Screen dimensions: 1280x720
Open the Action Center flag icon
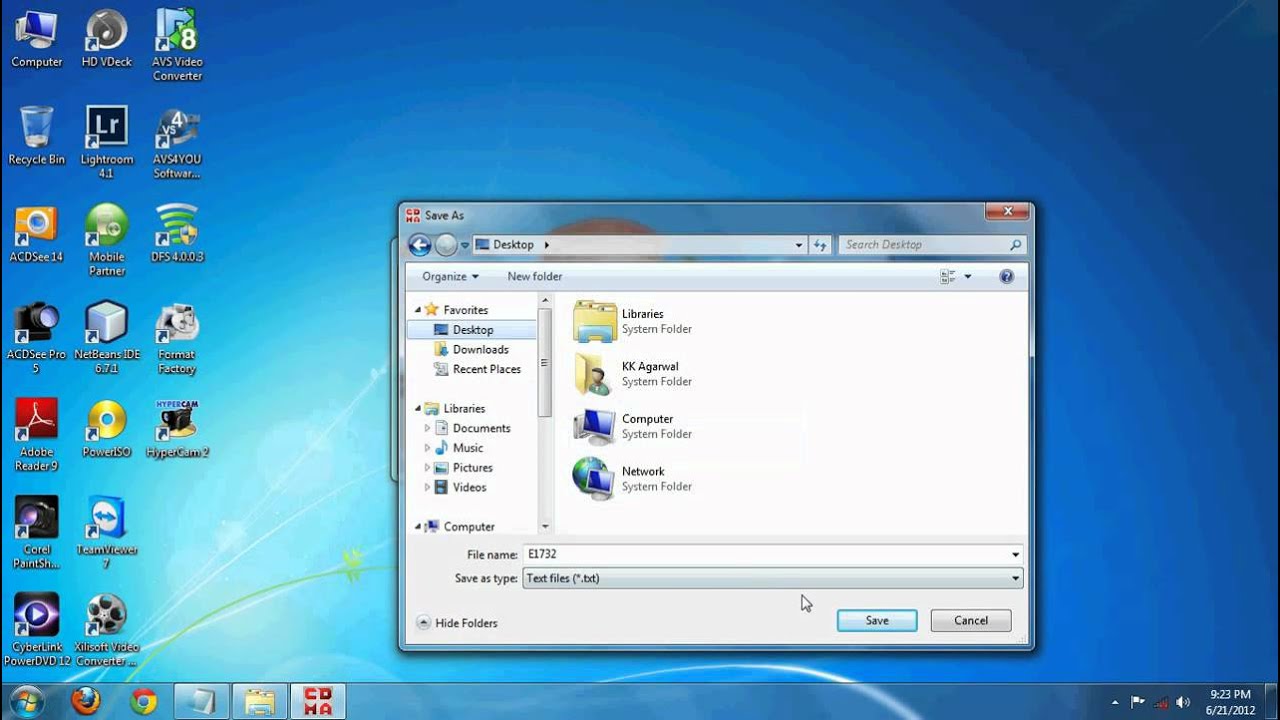click(1137, 702)
